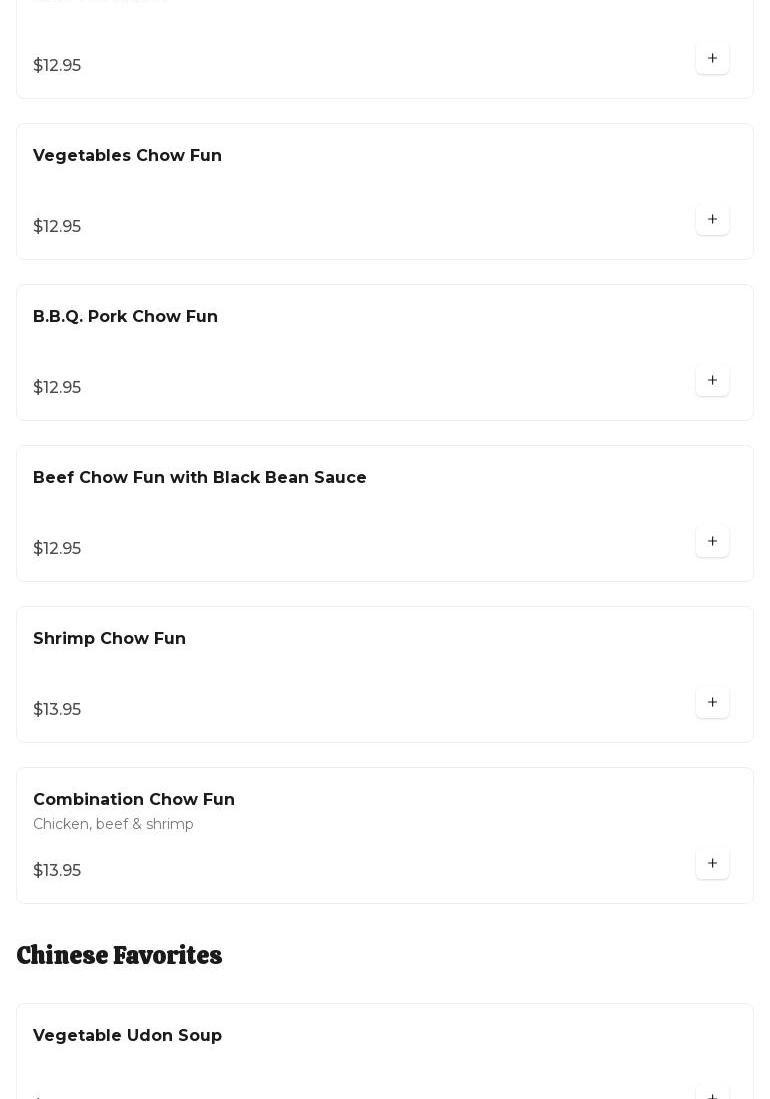Screen dimensions: 770x1099
Task: View the Shrimp Chow Fun item
Action: click(x=109, y=639)
